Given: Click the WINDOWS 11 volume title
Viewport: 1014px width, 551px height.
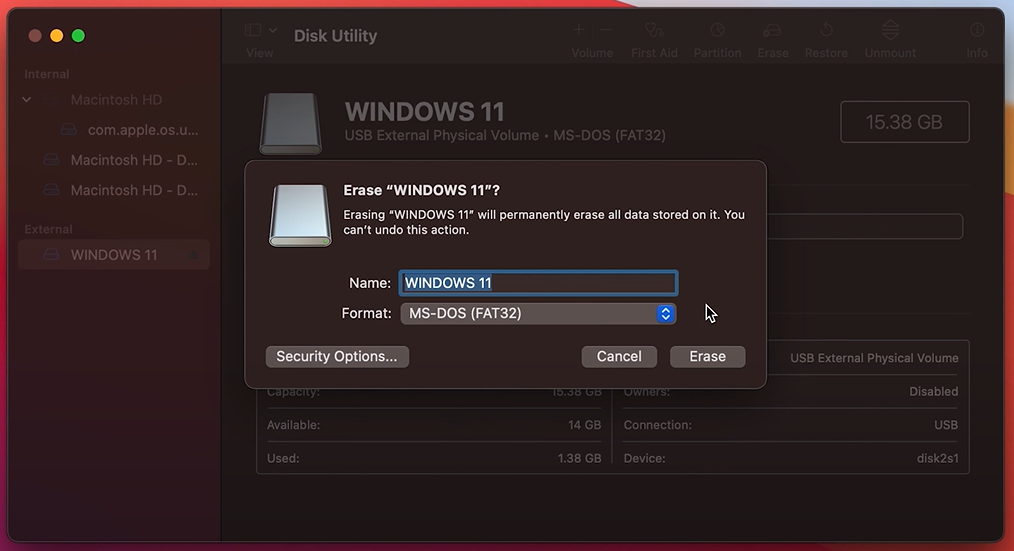Looking at the screenshot, I should click(x=424, y=112).
